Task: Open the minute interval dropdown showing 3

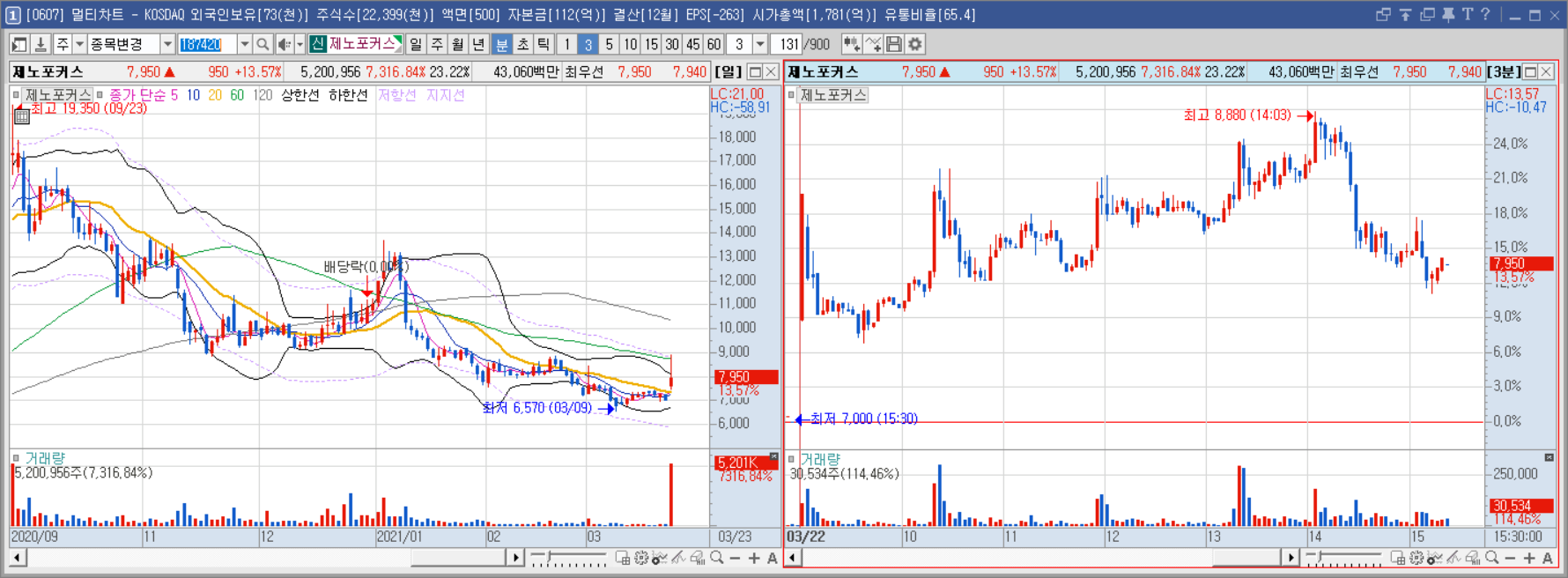Action: coord(760,44)
